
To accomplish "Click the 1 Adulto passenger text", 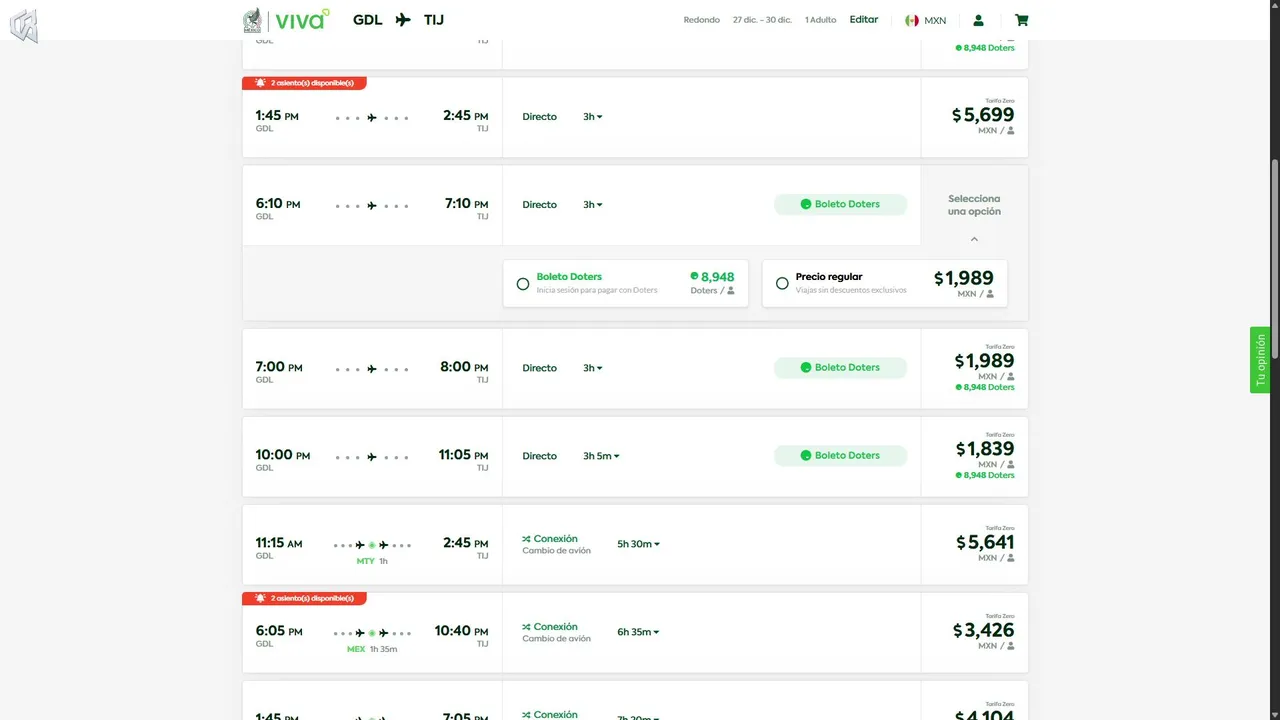I will 821,20.
